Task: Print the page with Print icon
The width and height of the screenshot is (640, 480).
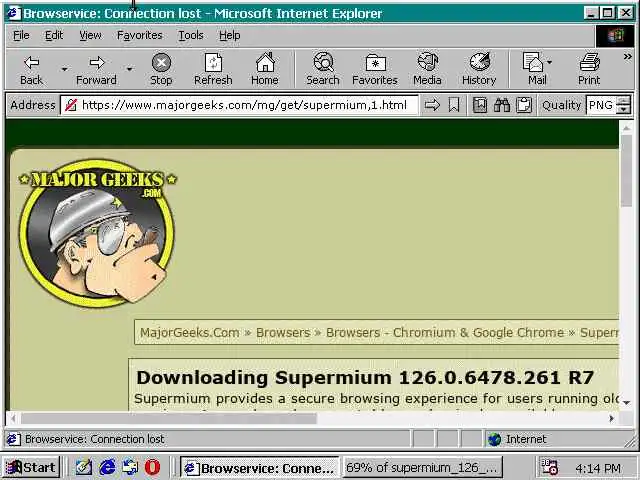Action: 589,69
